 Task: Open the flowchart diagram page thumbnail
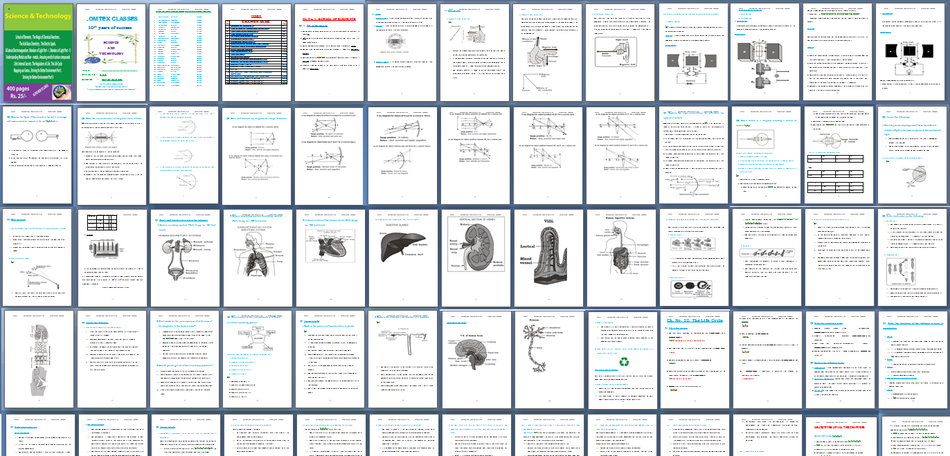coord(257,360)
